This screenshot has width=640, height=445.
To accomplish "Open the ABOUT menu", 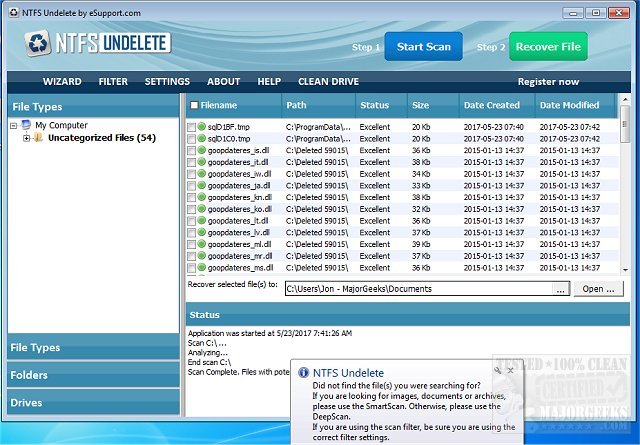I will point(223,82).
